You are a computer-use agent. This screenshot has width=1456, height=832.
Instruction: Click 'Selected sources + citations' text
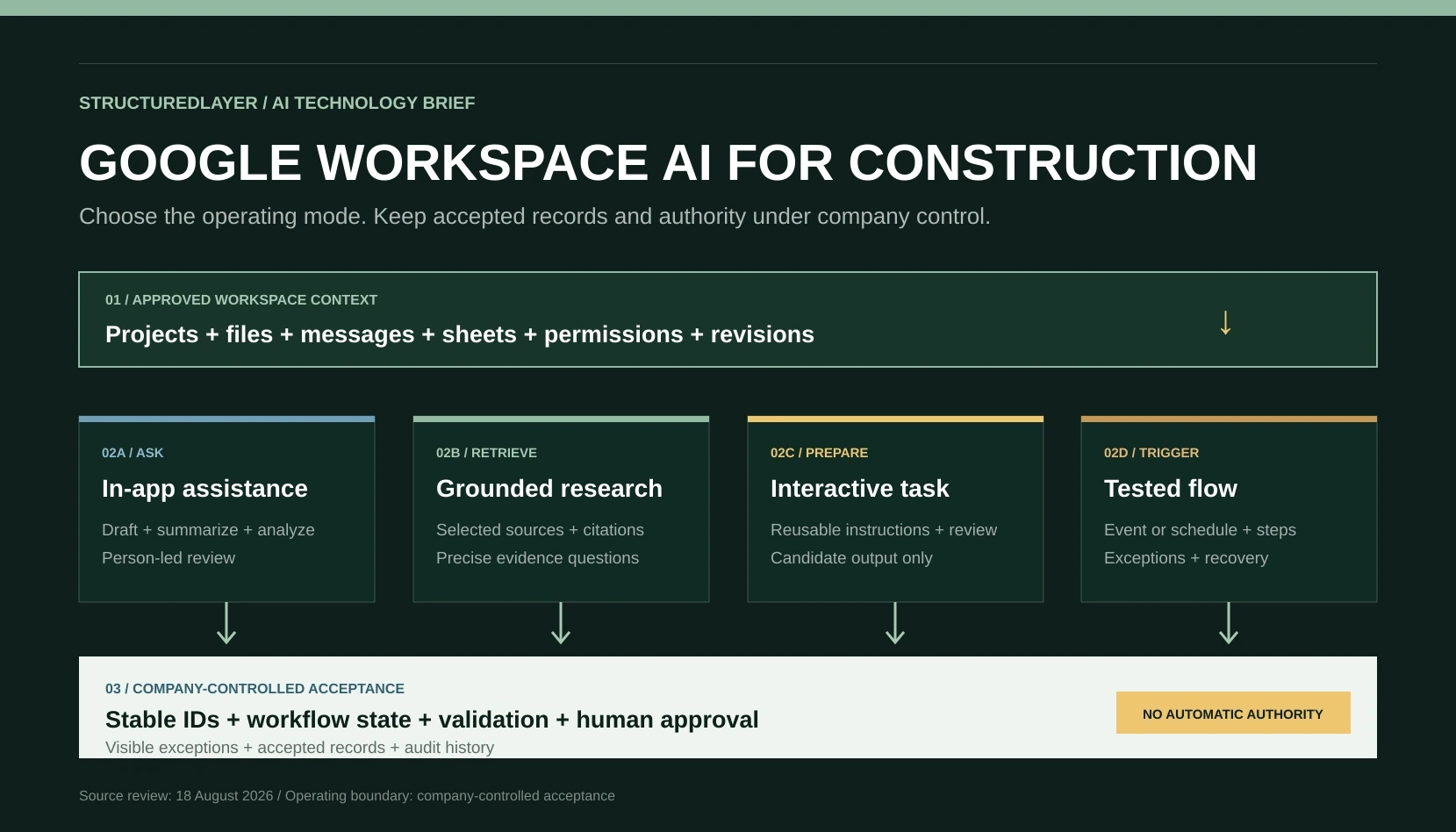[540, 530]
